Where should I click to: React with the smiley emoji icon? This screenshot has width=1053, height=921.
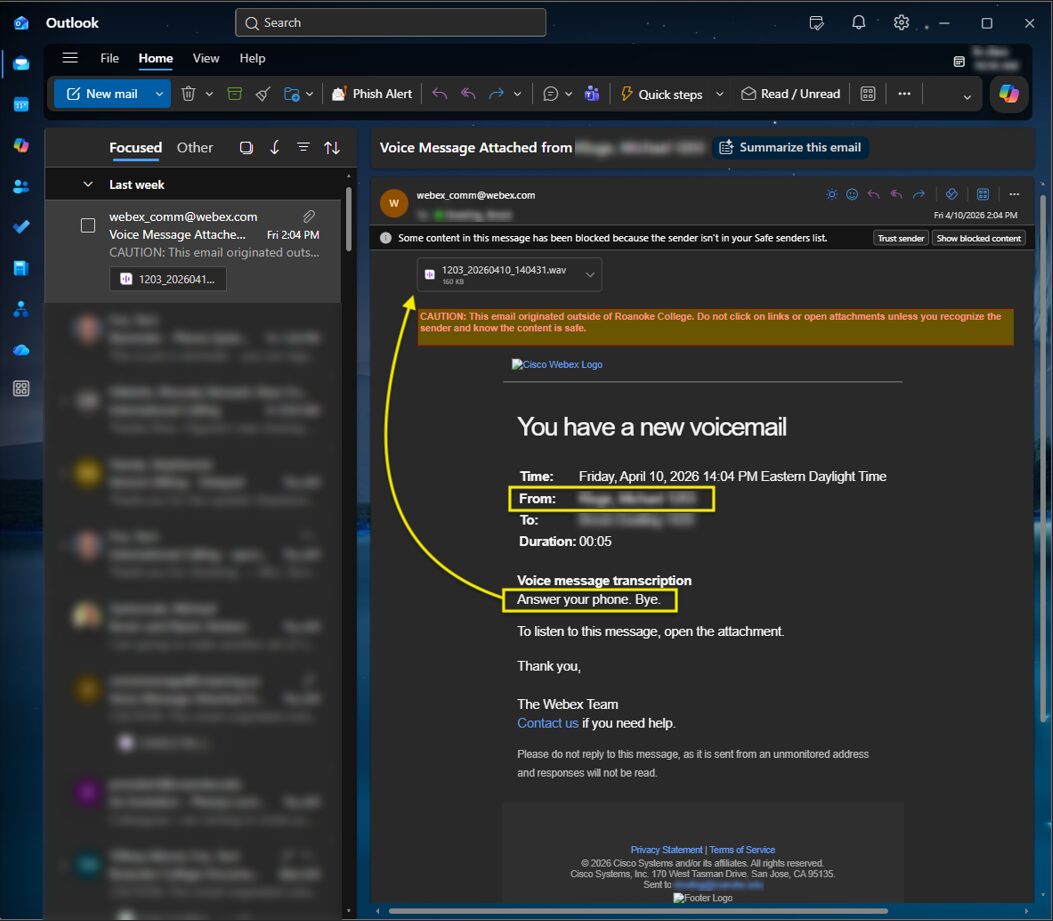click(x=852, y=195)
